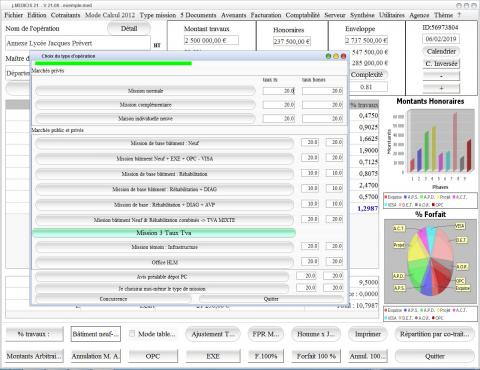Screen dimensions: 480x370
Task: Choose Mission bâtiment Neuf & Réhabilitation TVA MIXTE
Action: pos(165,220)
